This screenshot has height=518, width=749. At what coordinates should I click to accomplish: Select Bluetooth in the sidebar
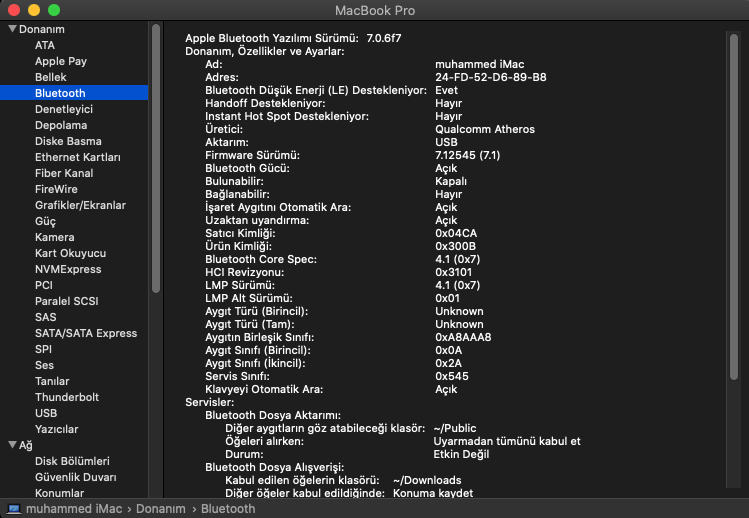click(60, 93)
